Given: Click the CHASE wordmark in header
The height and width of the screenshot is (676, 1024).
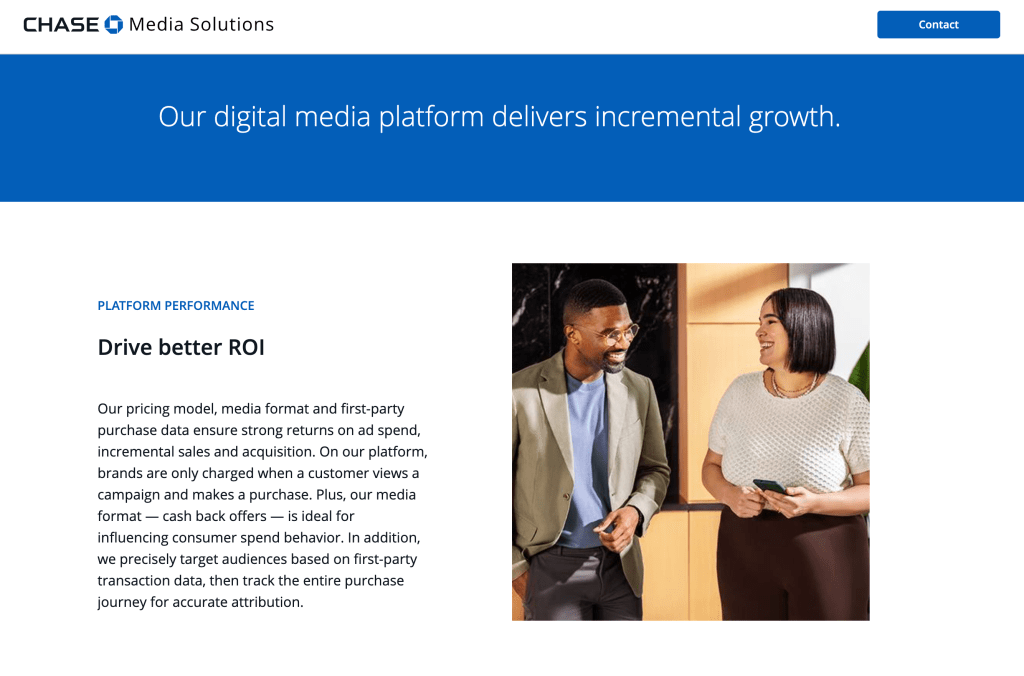Looking at the screenshot, I should pos(61,24).
